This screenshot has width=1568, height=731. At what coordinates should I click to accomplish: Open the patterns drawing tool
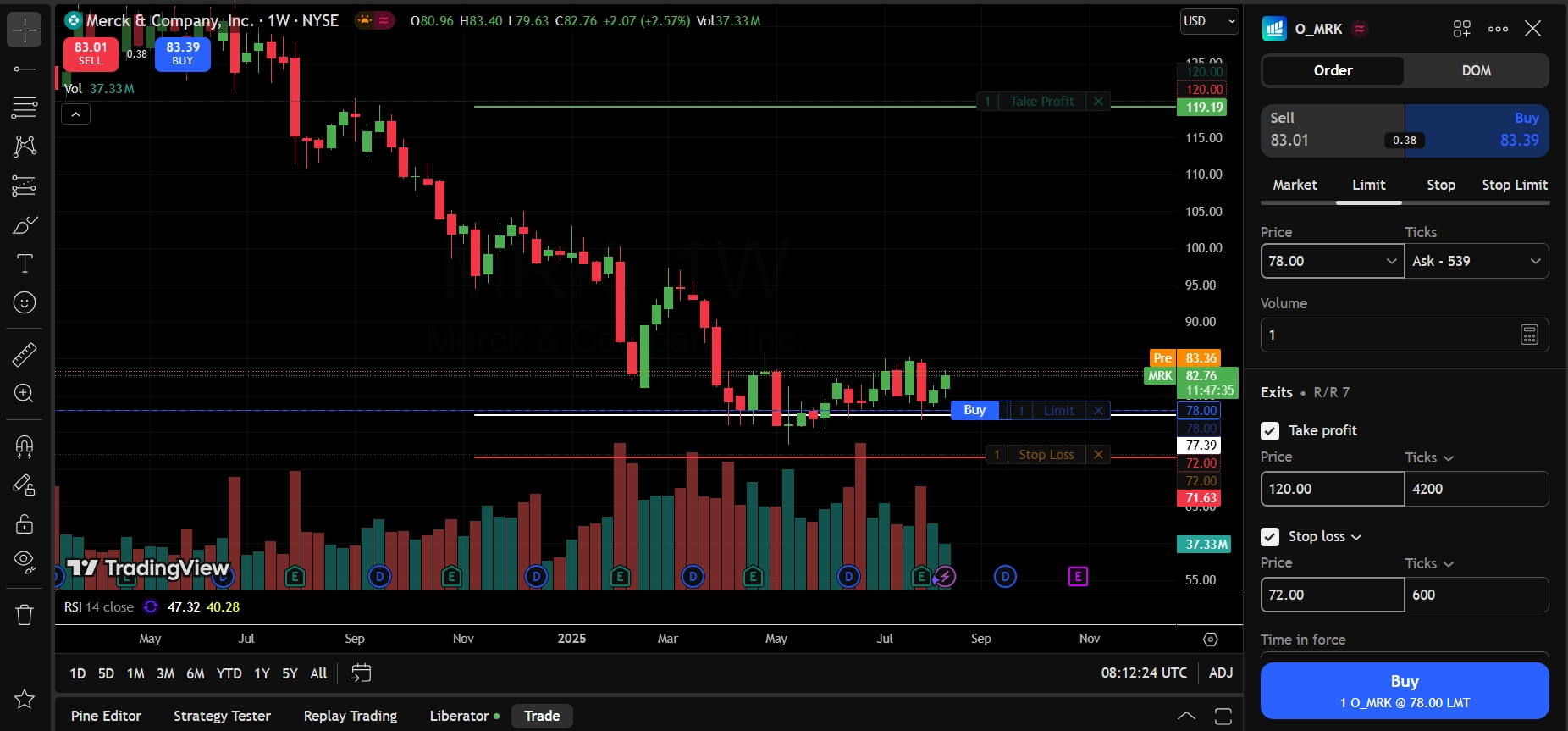[x=25, y=147]
